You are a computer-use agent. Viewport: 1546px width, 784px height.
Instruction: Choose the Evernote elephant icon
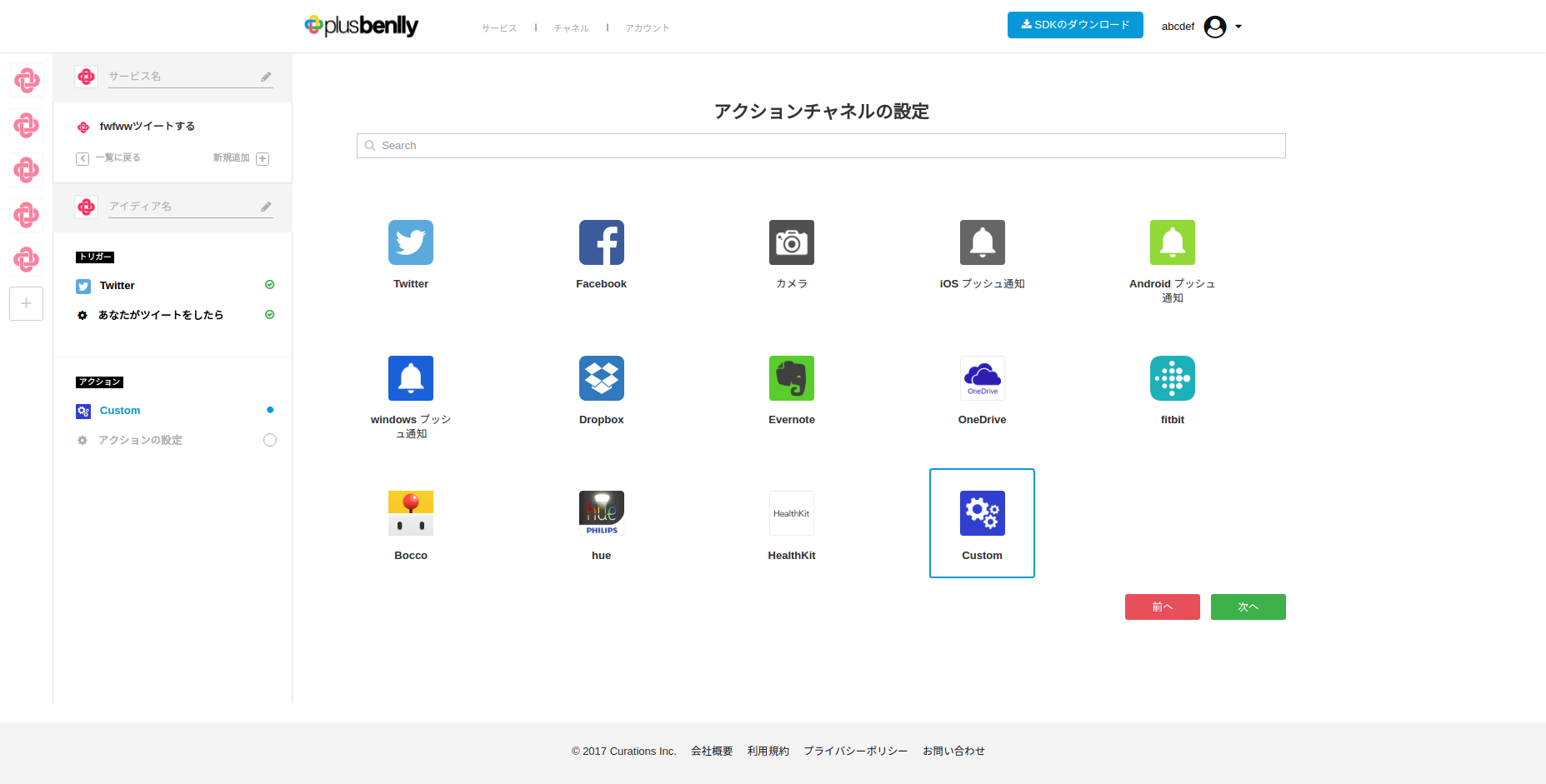pos(792,378)
